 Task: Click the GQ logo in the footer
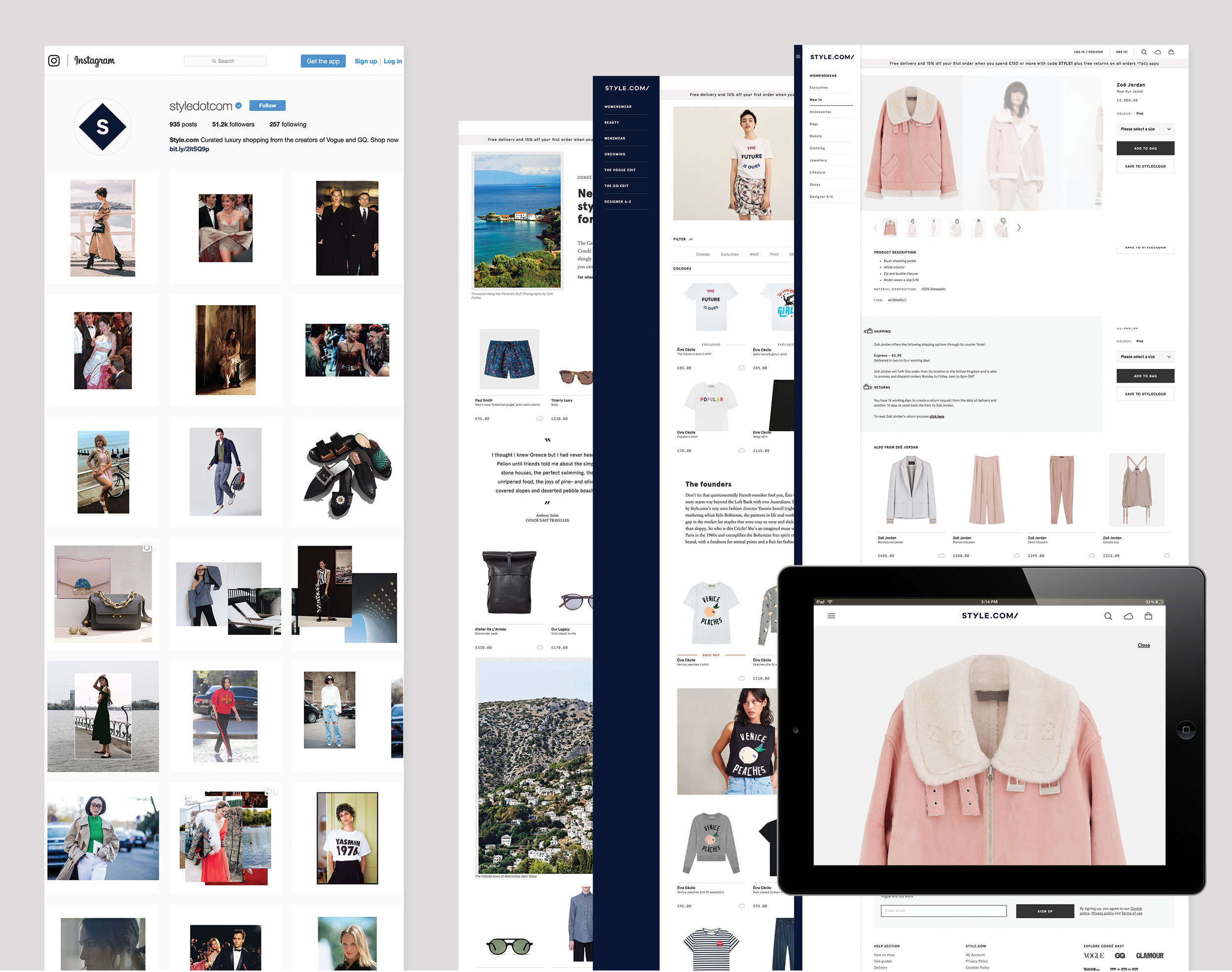coord(1120,956)
